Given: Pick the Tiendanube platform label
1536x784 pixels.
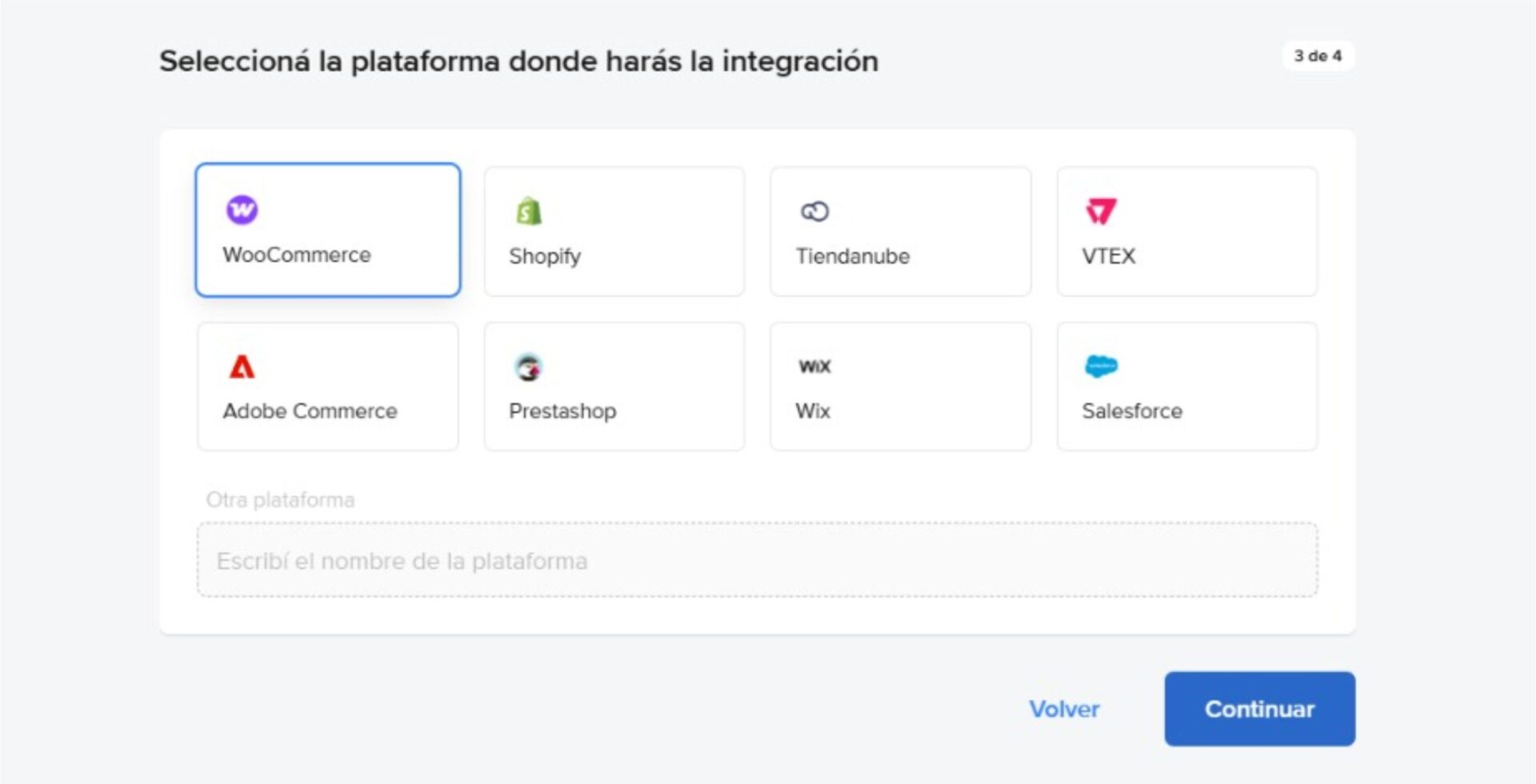Looking at the screenshot, I should click(853, 256).
